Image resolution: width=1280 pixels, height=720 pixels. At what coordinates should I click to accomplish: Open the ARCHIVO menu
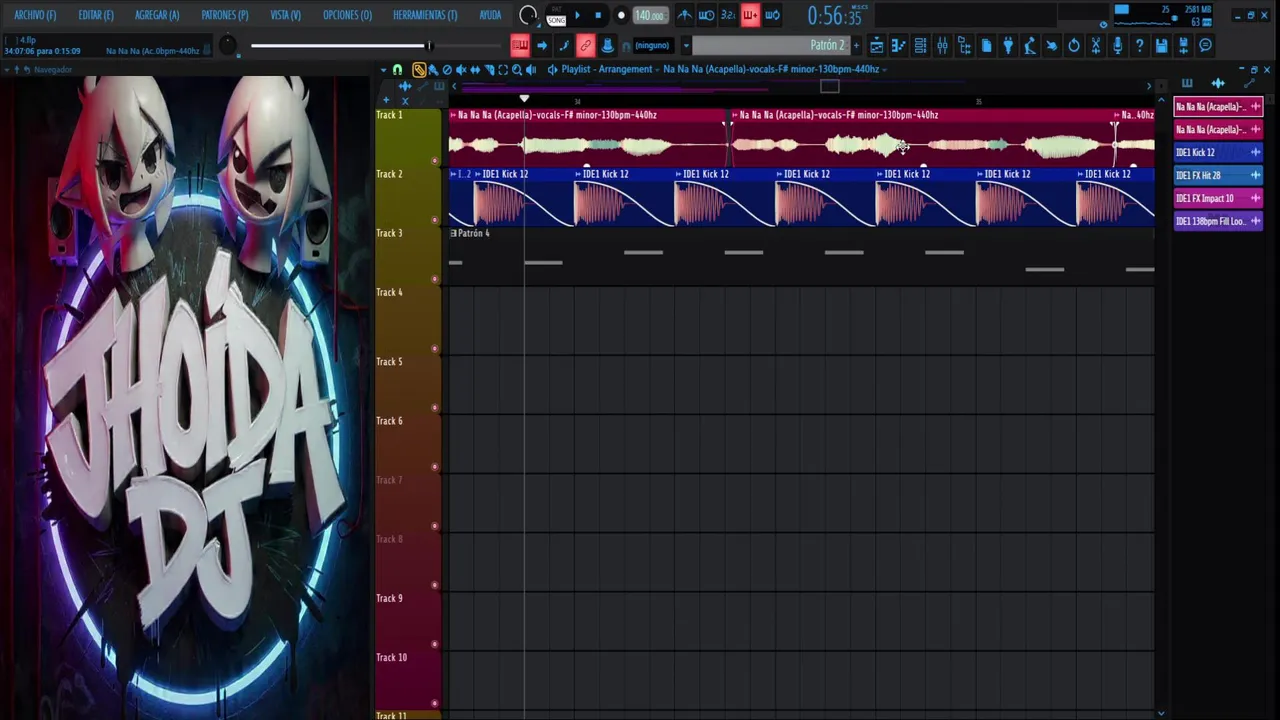point(35,15)
